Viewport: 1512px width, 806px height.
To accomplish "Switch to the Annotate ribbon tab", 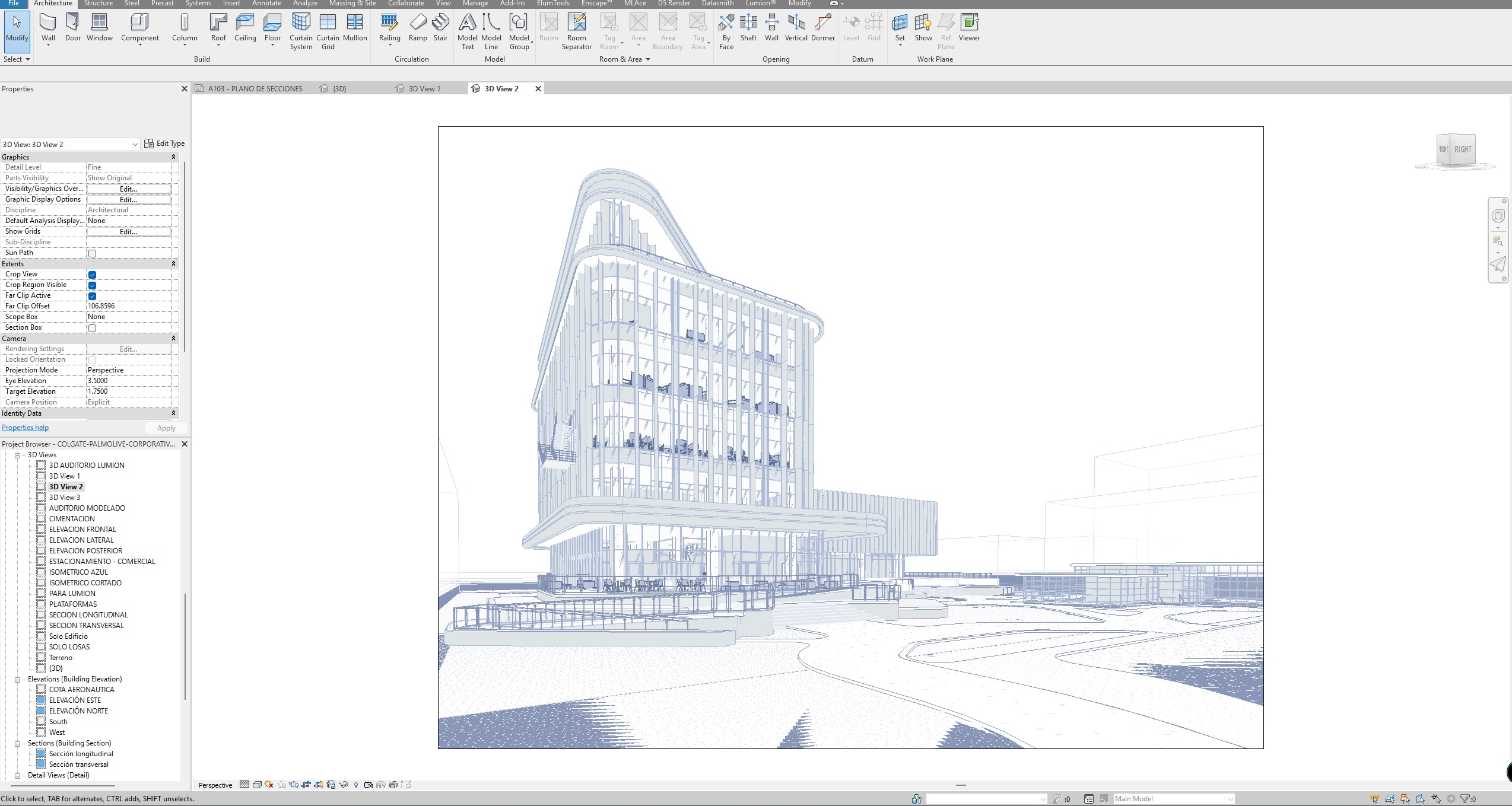I will 266,4.
